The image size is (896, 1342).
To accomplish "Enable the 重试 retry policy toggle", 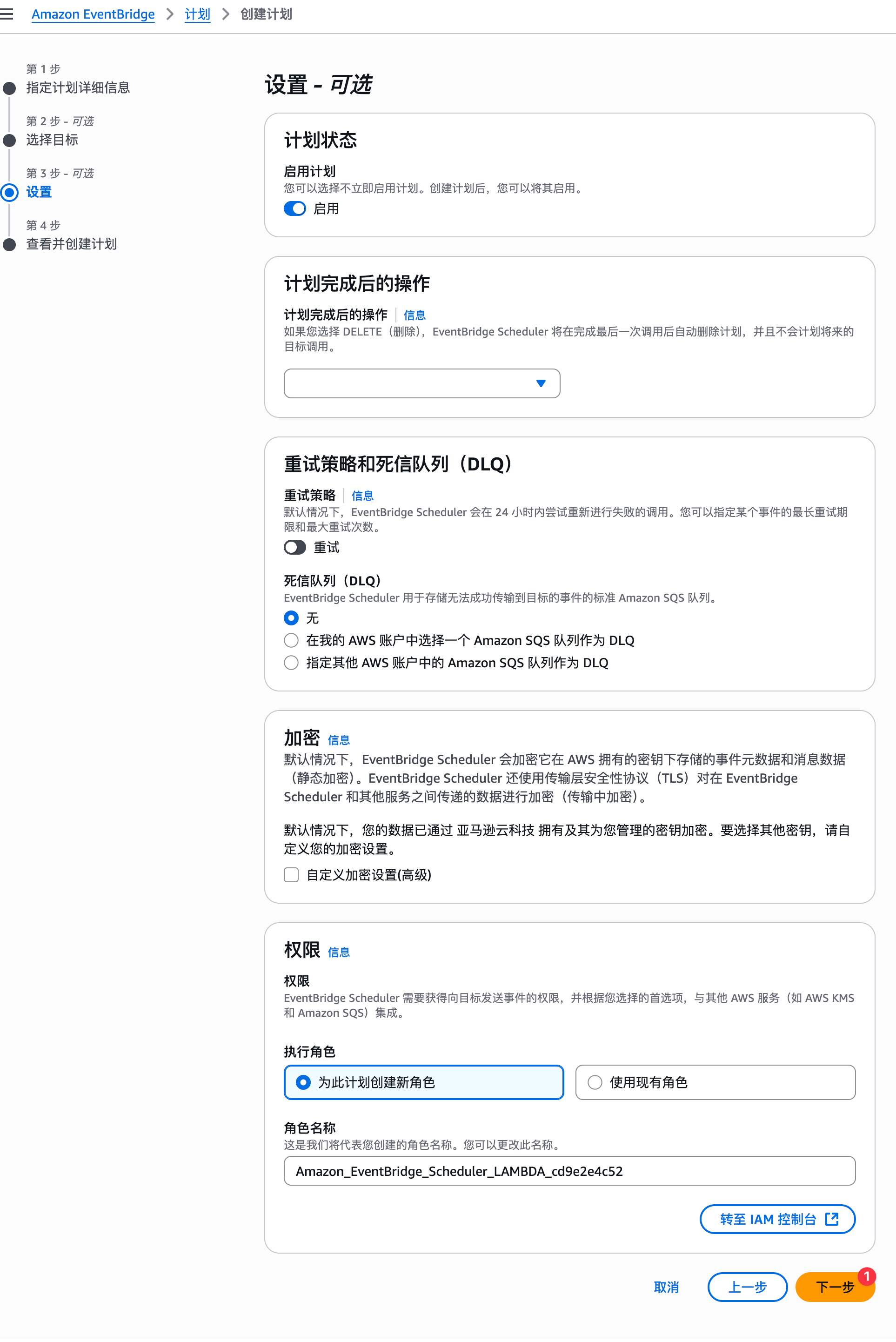I will [295, 547].
